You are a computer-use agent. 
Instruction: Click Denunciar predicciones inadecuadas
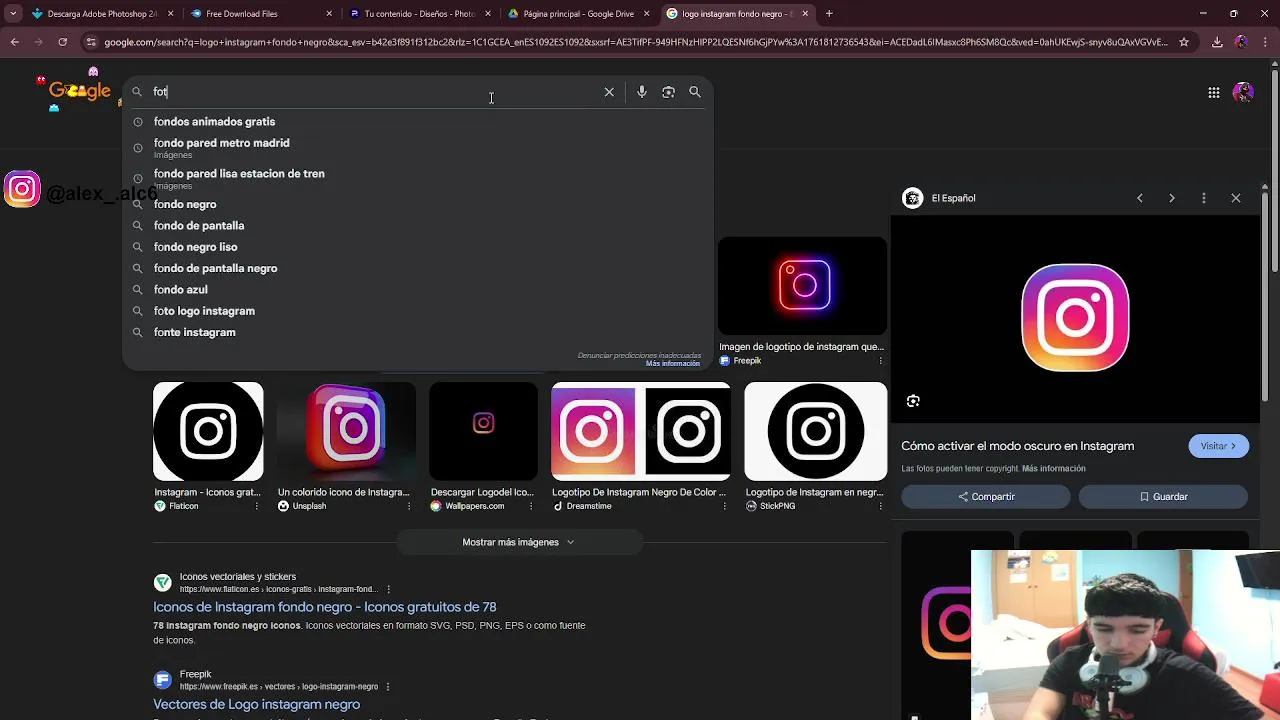(x=639, y=356)
